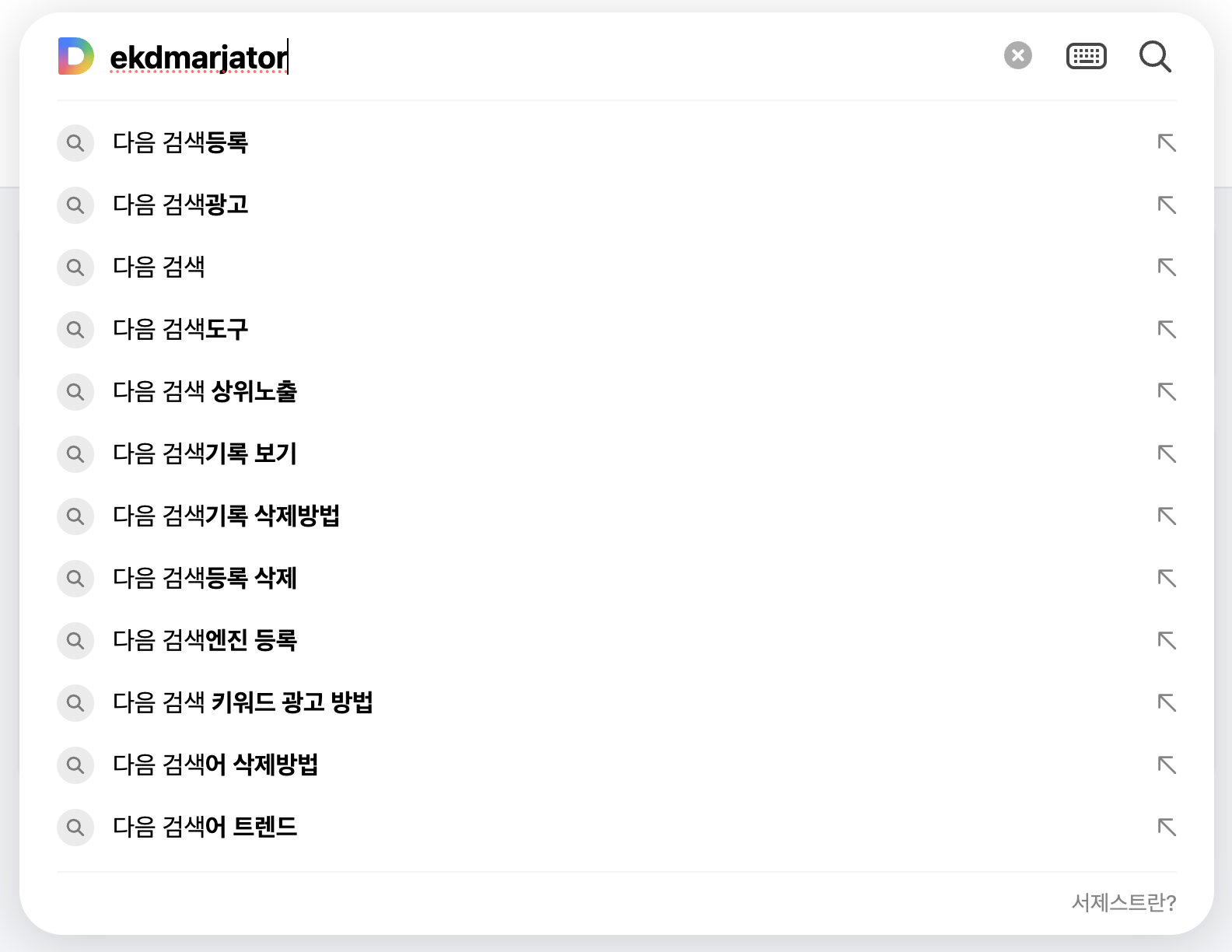The image size is (1232, 952).
Task: Click arrow next to '다음 검색등록 삭제'
Action: [x=1167, y=578]
